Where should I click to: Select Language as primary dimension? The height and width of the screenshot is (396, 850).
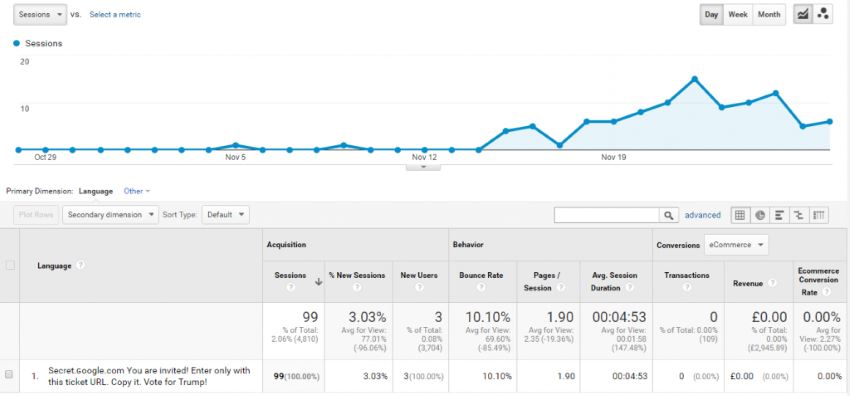(95, 191)
